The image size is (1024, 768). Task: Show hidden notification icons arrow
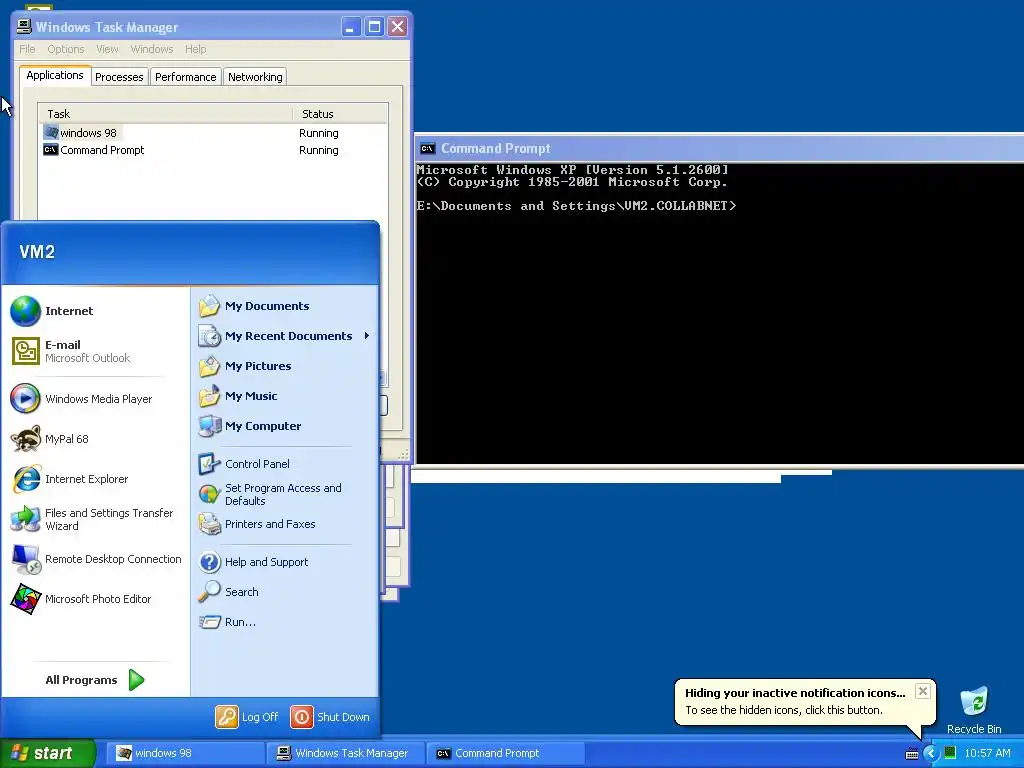(931, 753)
